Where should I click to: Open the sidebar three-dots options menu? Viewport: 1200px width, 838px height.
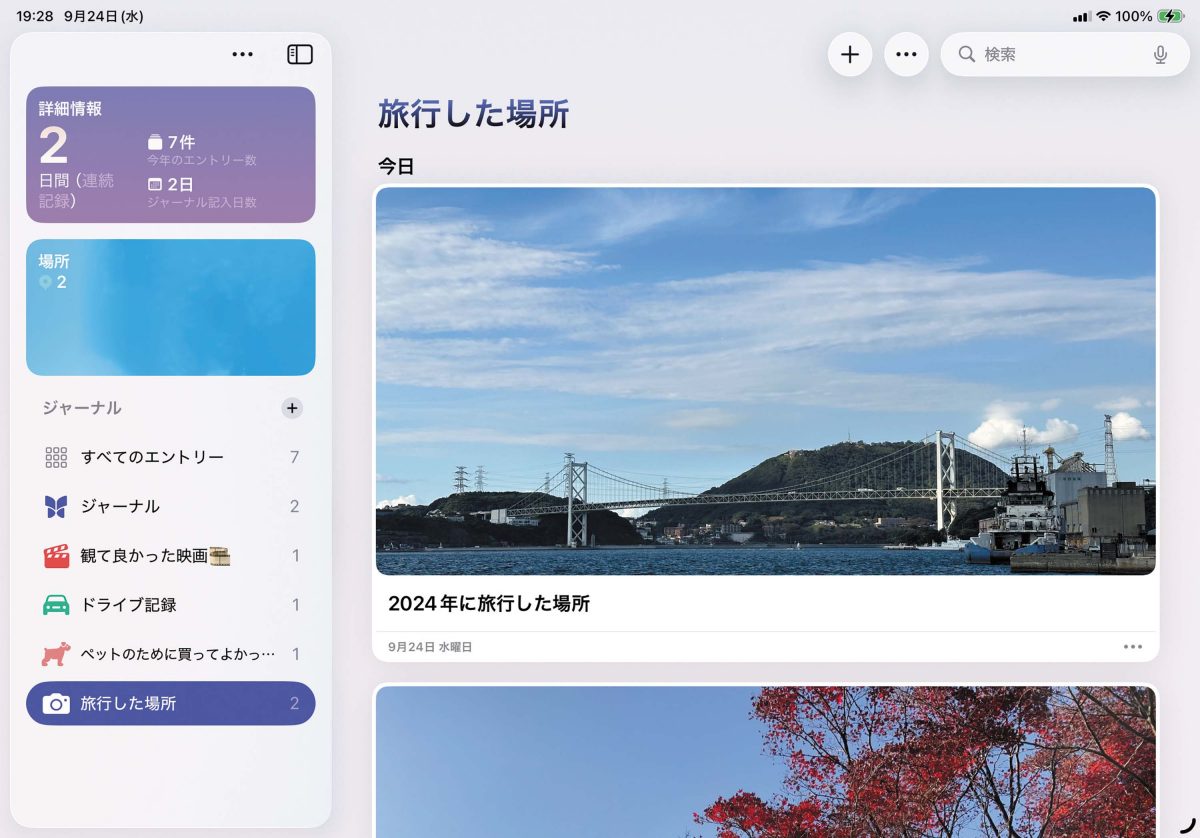point(242,55)
